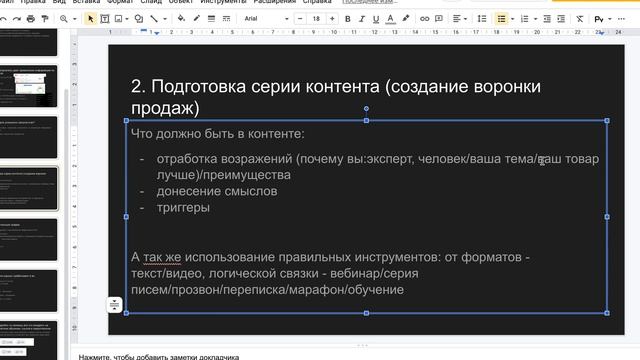Open the Инструменты menu
Image resolution: width=640 pixels, height=360 pixels.
coord(223,2)
